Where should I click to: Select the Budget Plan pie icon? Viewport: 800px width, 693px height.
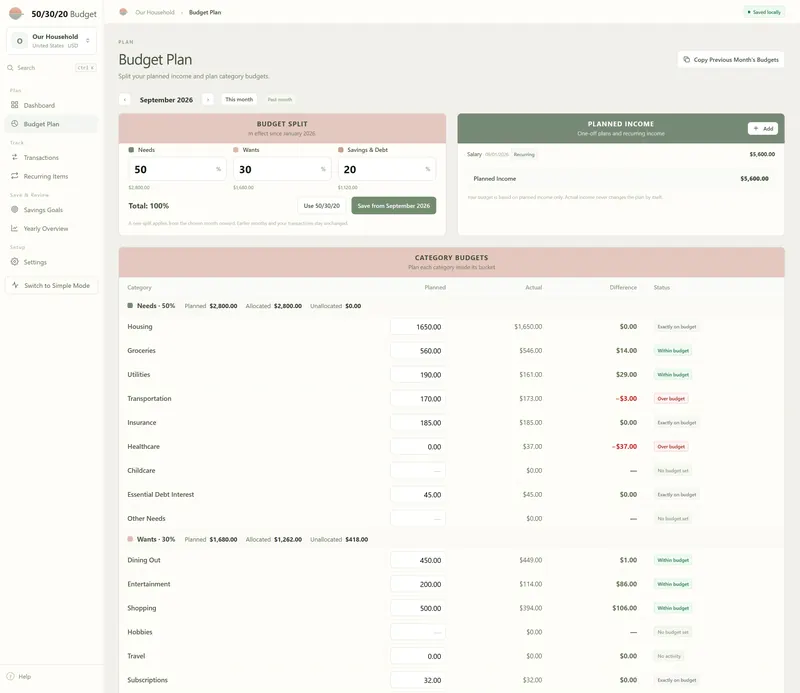pyautogui.click(x=14, y=123)
